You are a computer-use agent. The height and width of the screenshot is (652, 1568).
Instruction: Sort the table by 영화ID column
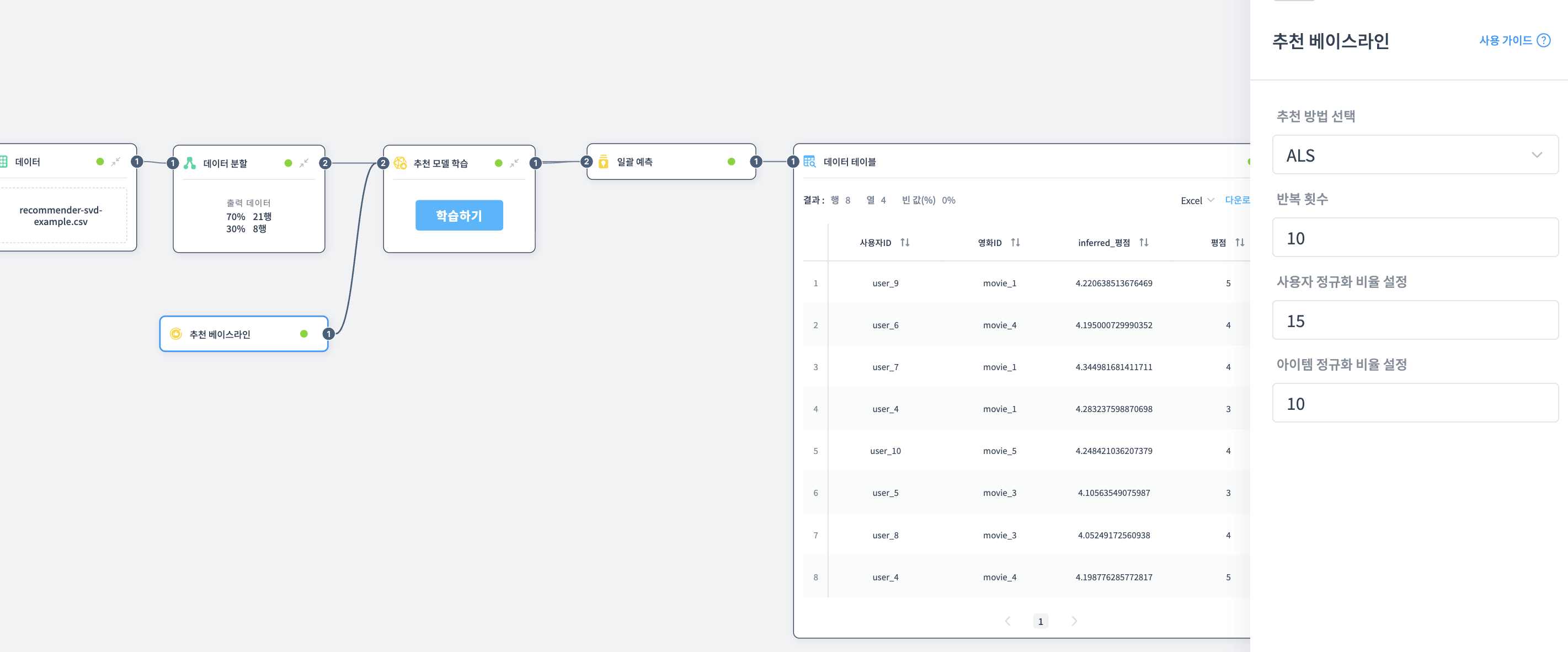pos(1015,242)
